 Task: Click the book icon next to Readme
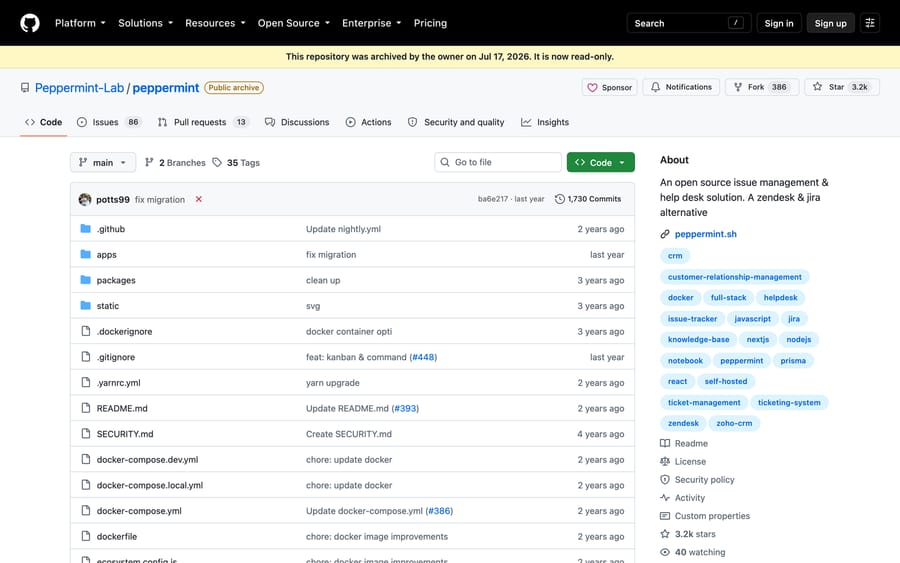665,443
